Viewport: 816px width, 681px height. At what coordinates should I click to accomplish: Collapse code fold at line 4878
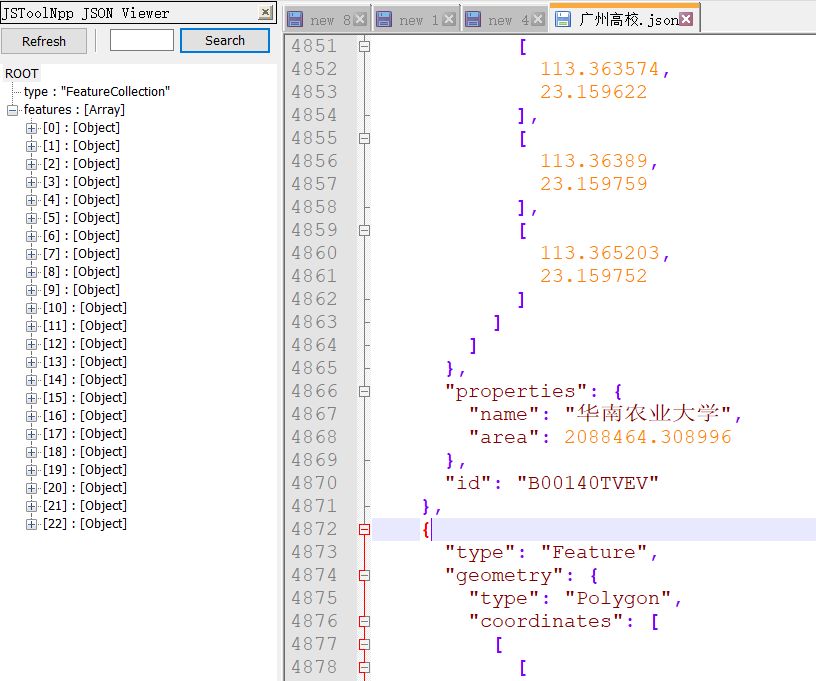pyautogui.click(x=364, y=667)
